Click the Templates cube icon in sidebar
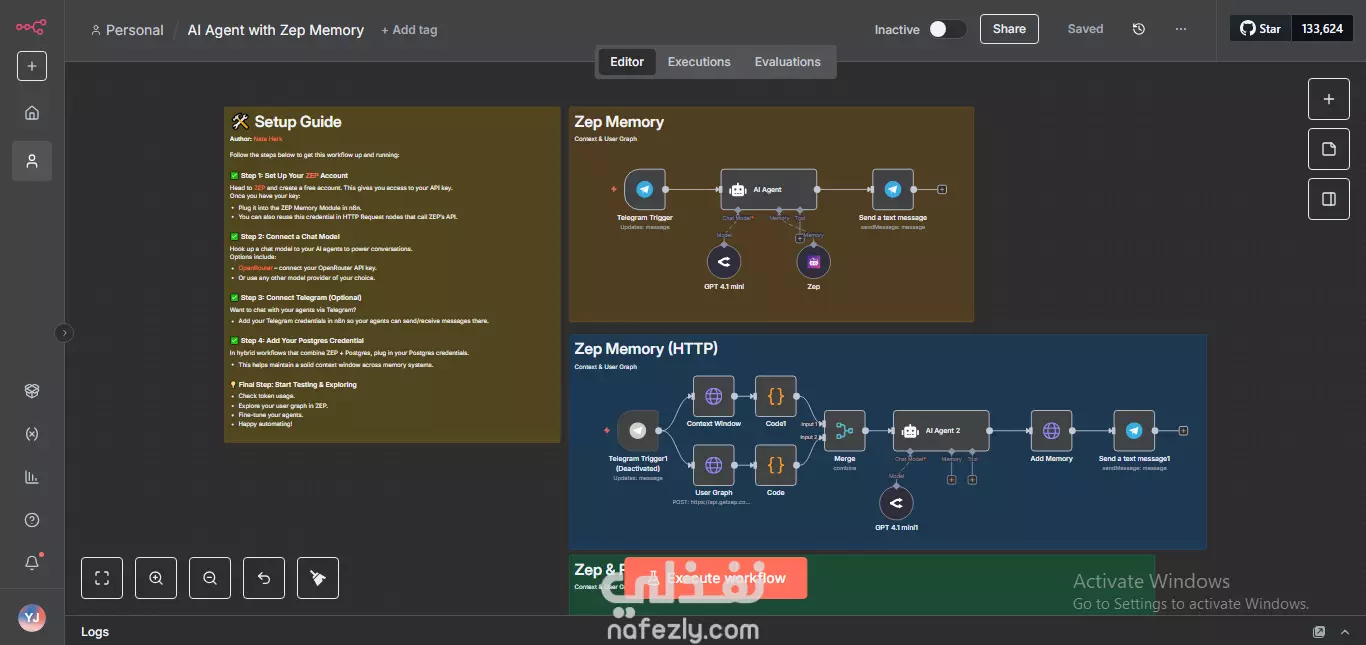Image resolution: width=1366 pixels, height=645 pixels. tap(32, 391)
